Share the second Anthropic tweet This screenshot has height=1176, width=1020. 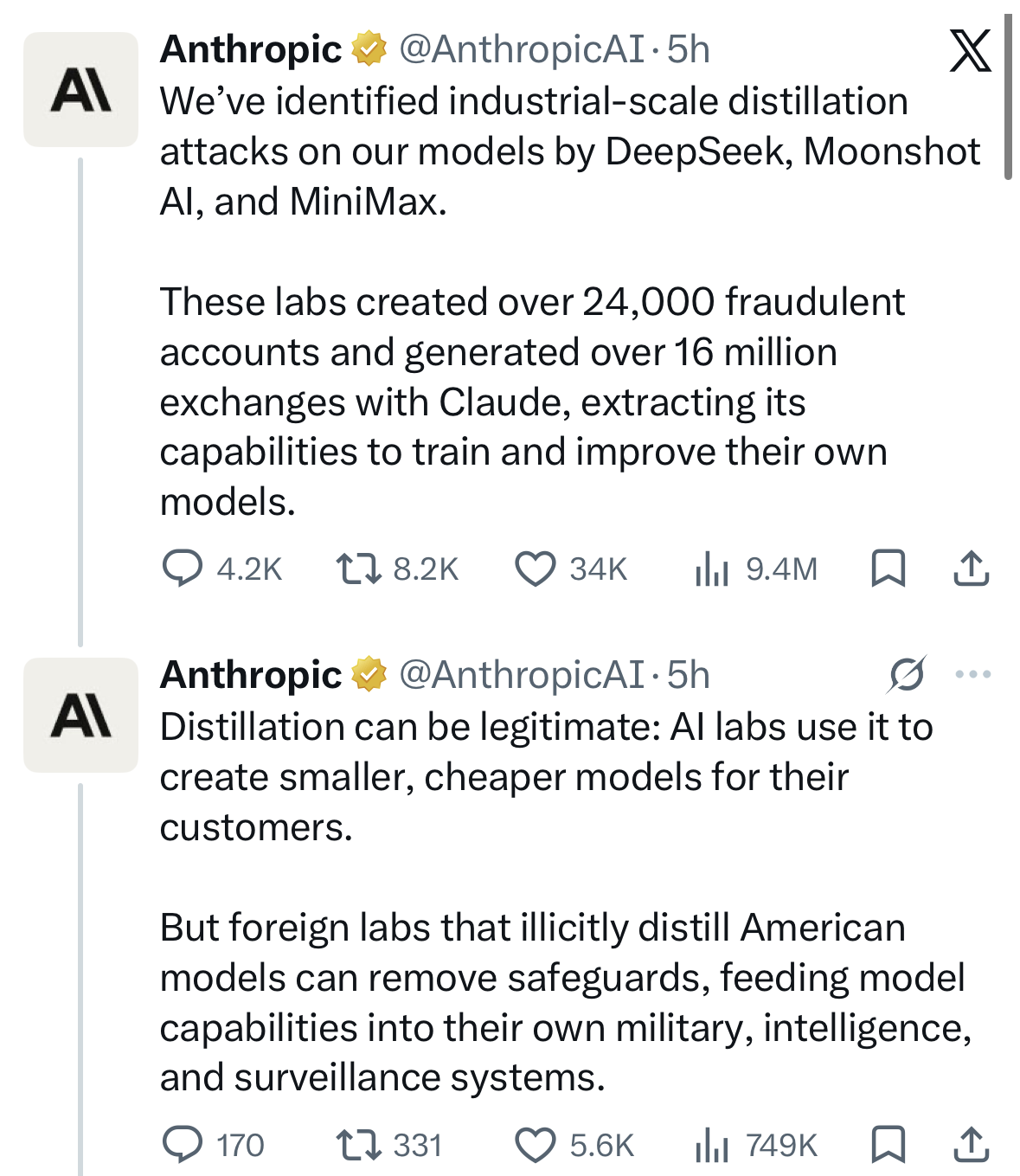pyautogui.click(x=971, y=1145)
